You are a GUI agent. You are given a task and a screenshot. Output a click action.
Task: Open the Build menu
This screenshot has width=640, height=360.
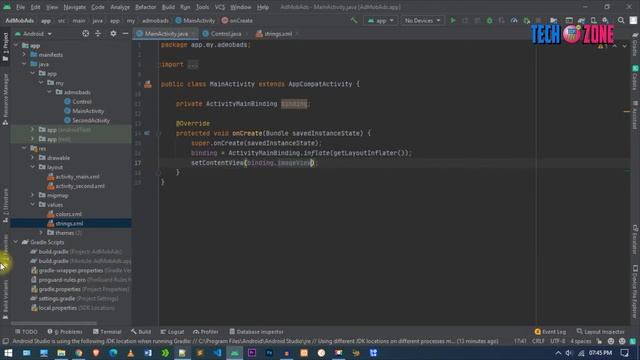click(168, 7)
